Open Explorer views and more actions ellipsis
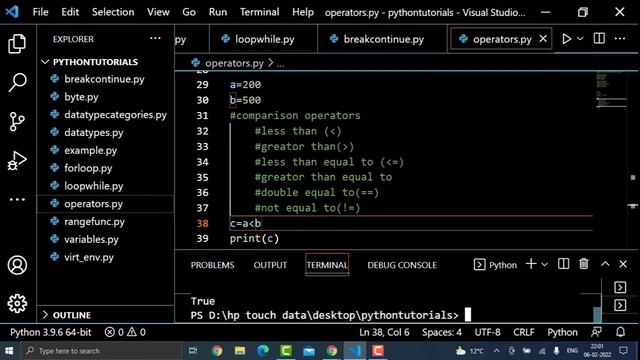 click(155, 38)
